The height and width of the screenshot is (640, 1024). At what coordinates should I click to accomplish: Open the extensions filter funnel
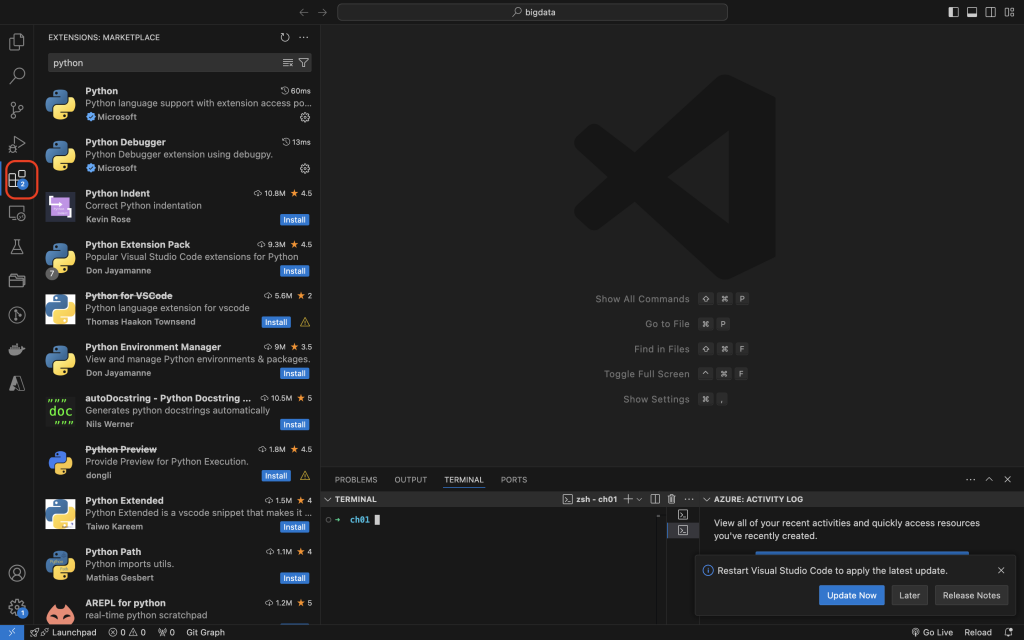click(x=304, y=63)
